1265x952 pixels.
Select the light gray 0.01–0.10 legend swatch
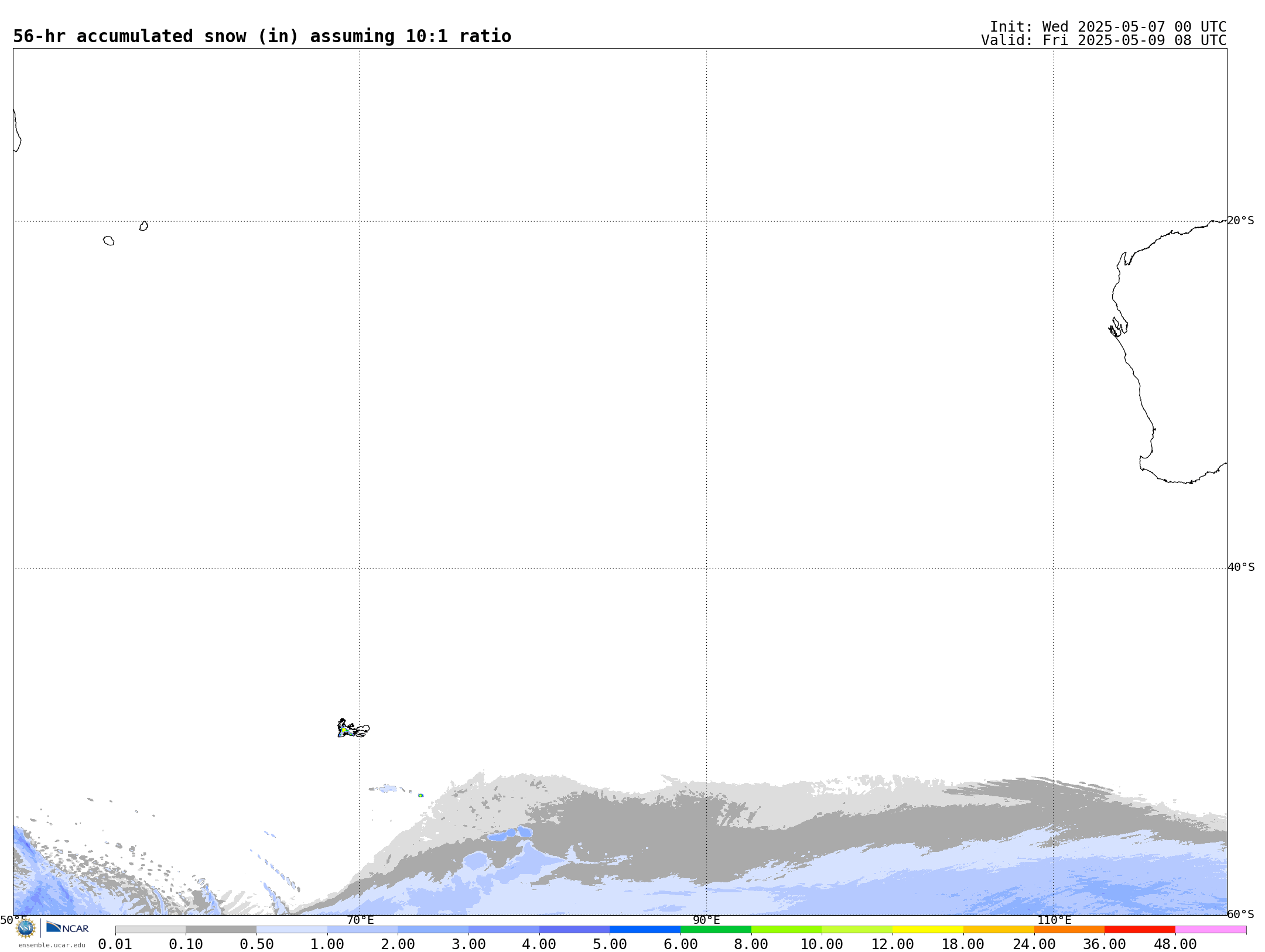coord(151,930)
